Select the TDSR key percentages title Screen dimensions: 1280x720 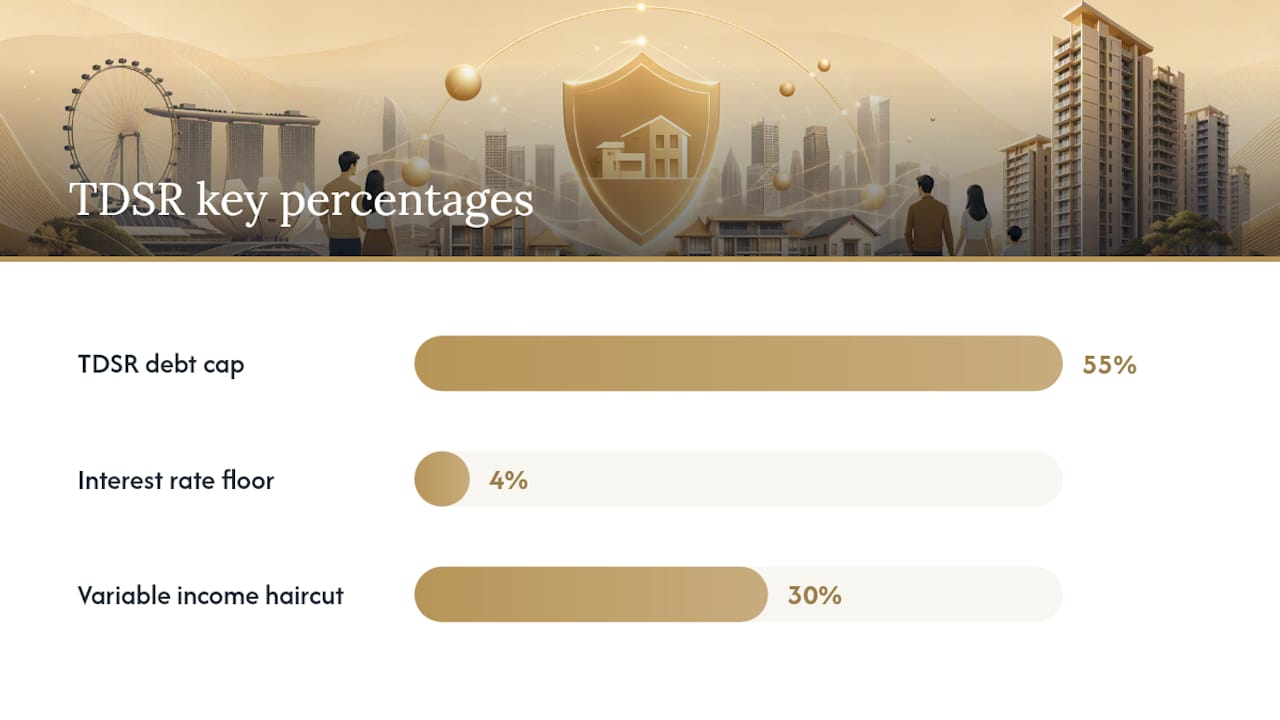coord(301,199)
